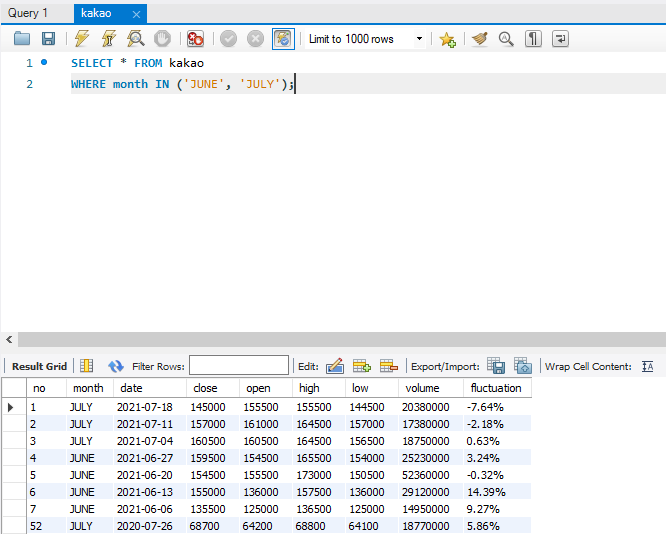
Task: Click the statement marker dot on line 1
Action: (x=44, y=62)
